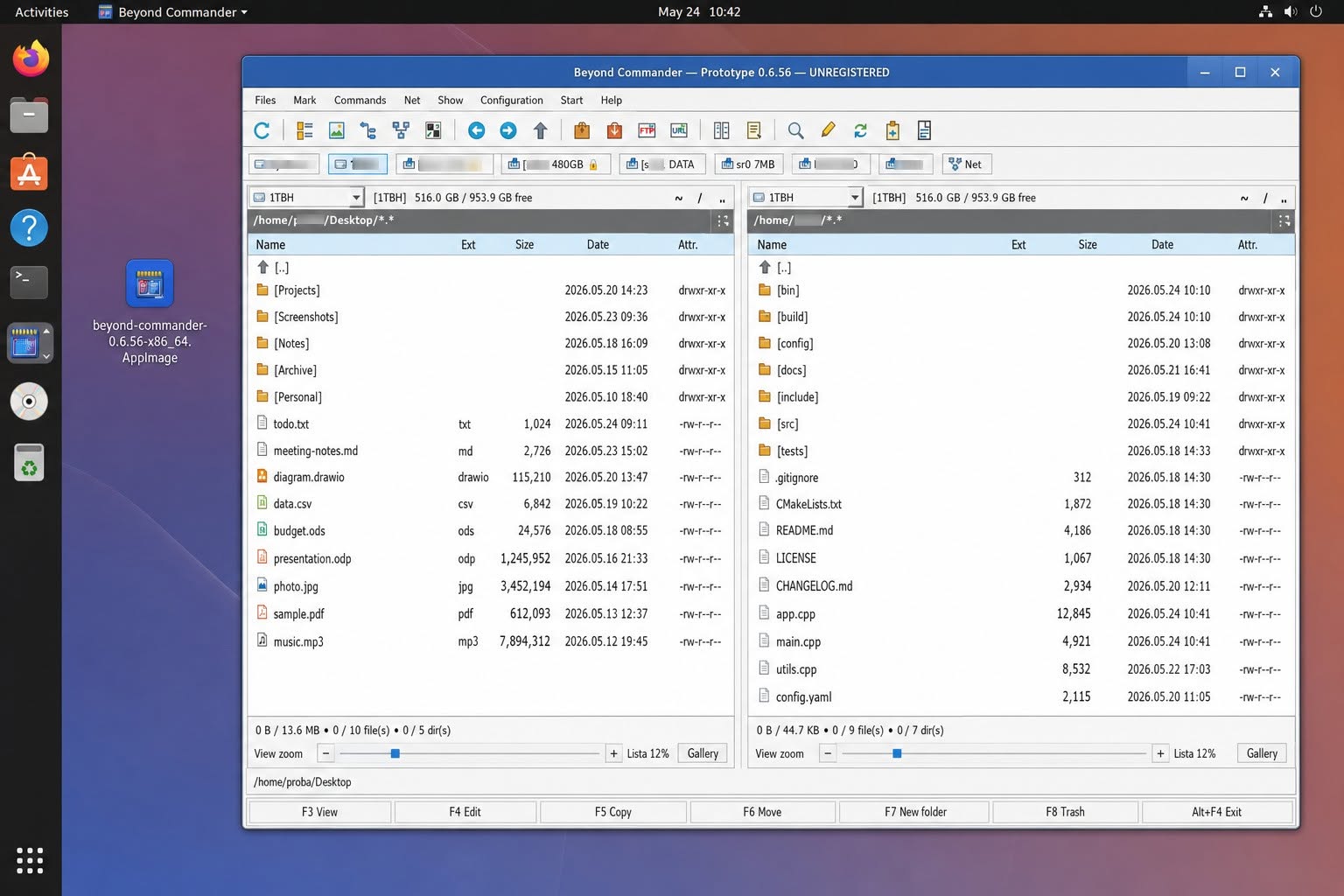The height and width of the screenshot is (896, 1344).
Task: Sort right panel by Date column header
Action: coord(1162,245)
